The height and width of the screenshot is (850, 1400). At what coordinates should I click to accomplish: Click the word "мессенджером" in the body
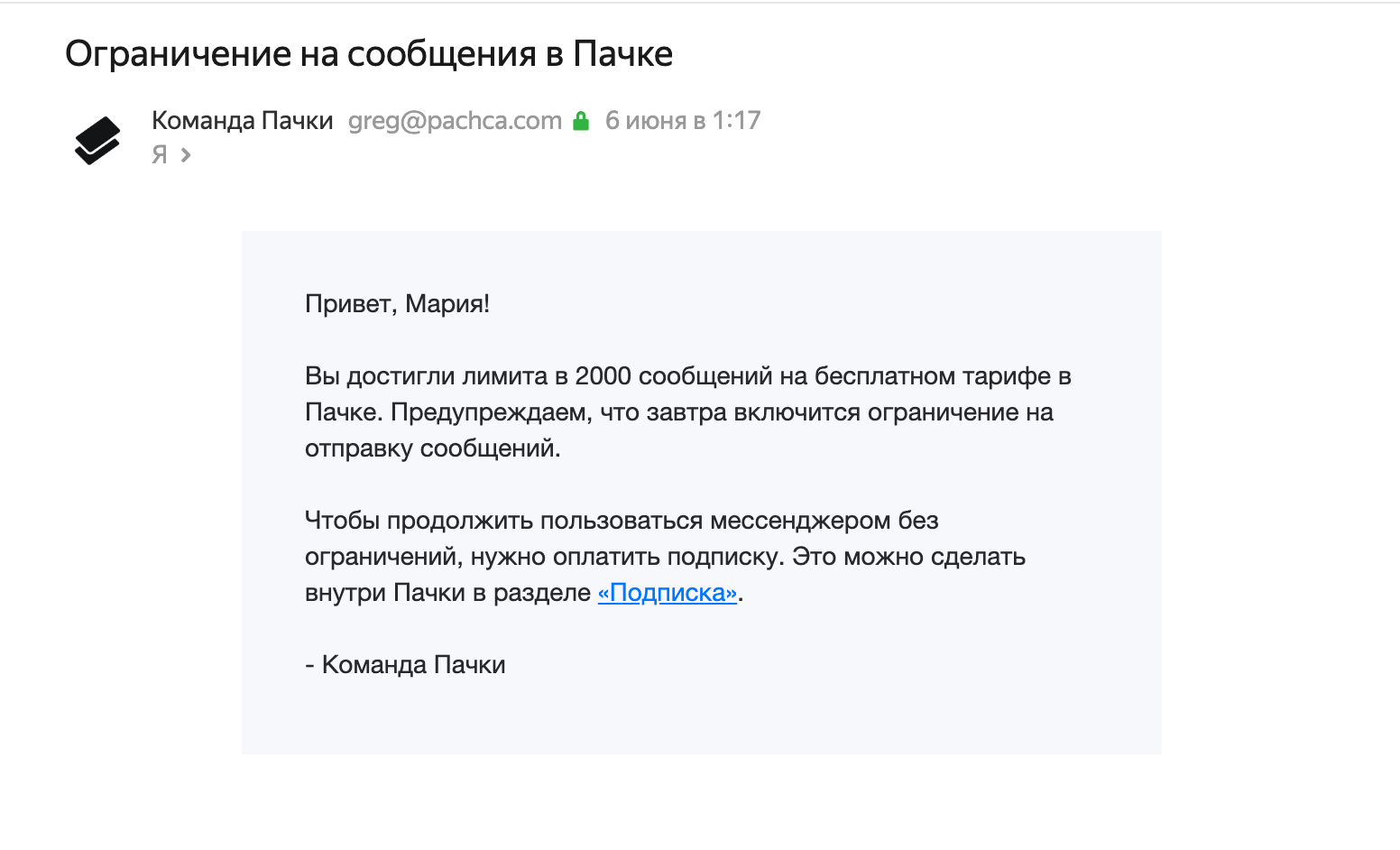800,521
